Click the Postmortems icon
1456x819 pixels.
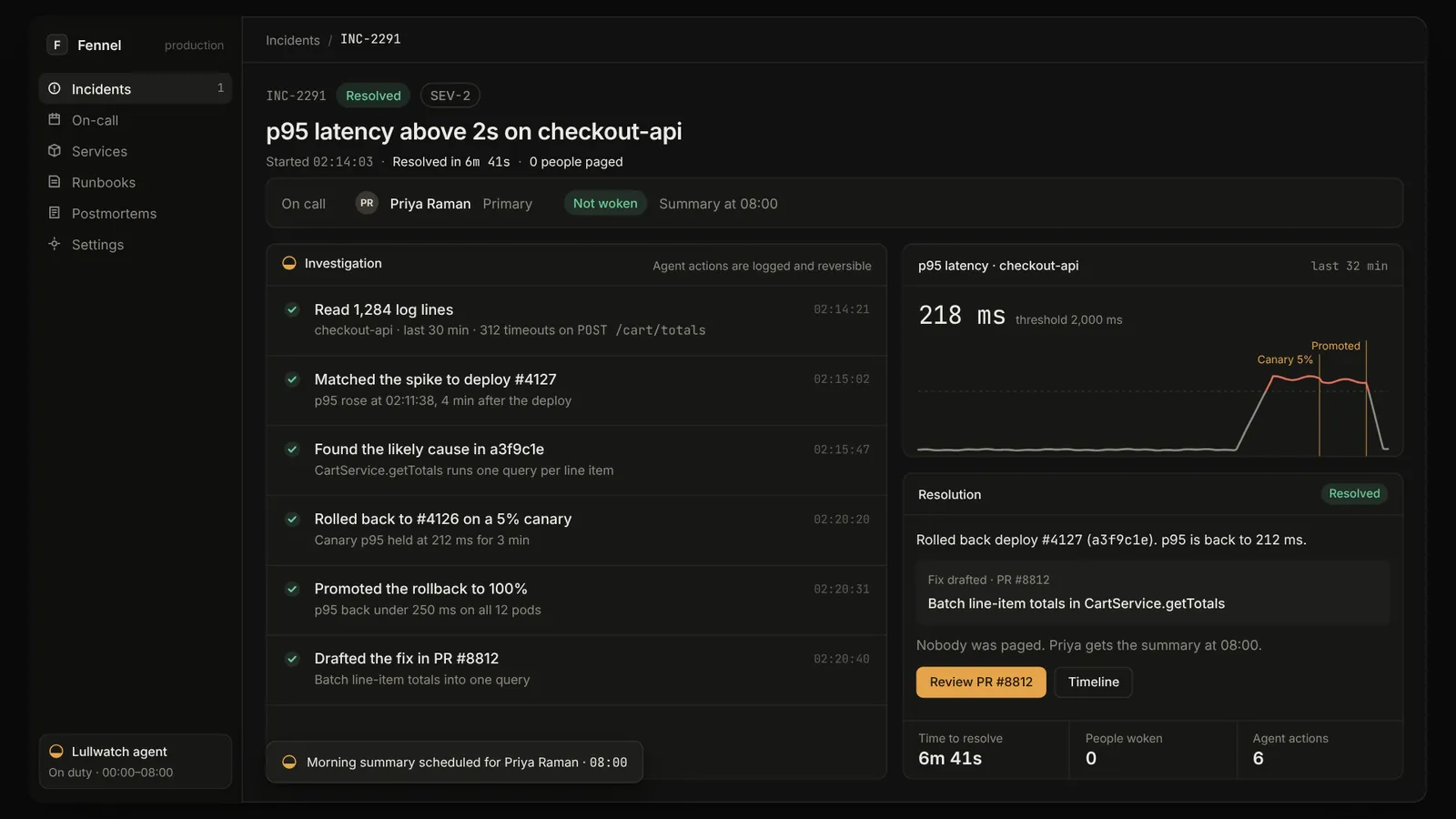[x=55, y=212]
